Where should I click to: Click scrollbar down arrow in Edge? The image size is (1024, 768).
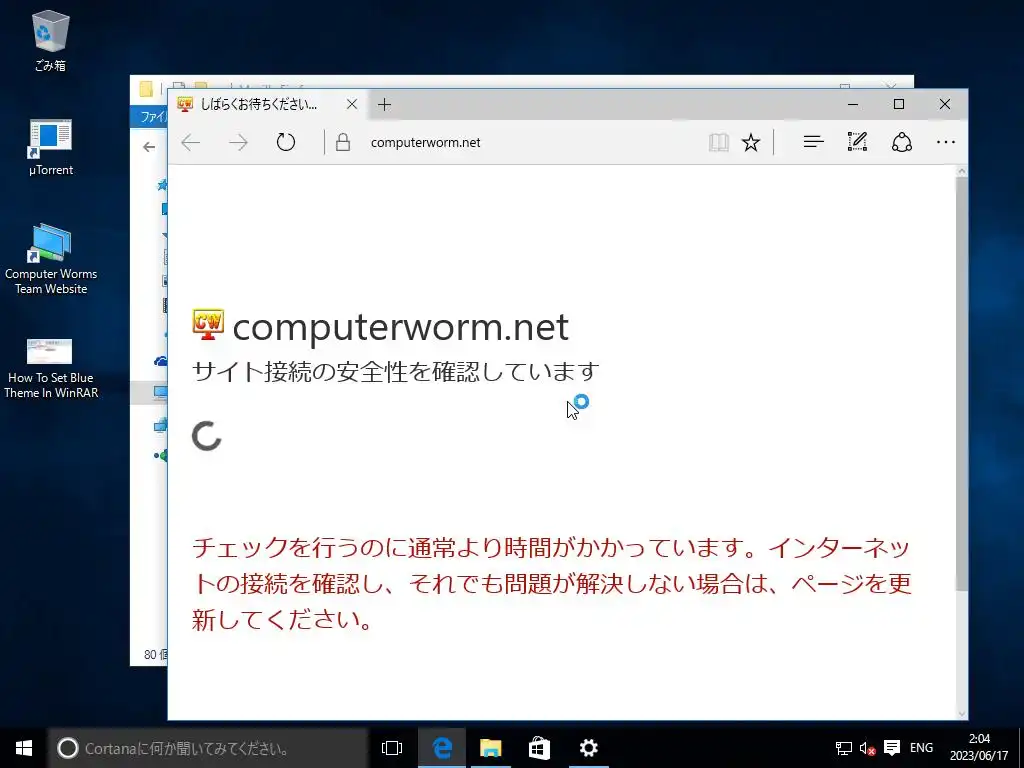click(x=961, y=713)
